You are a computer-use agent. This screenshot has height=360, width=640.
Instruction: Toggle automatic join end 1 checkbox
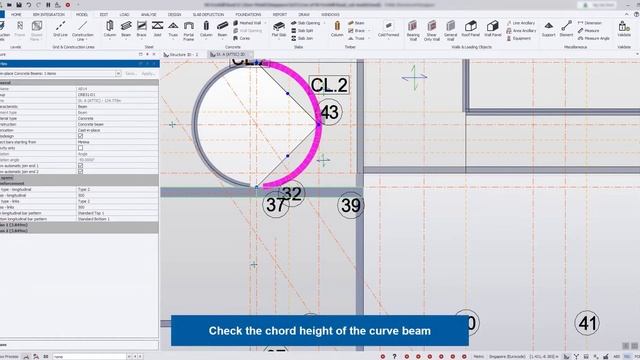(80, 166)
